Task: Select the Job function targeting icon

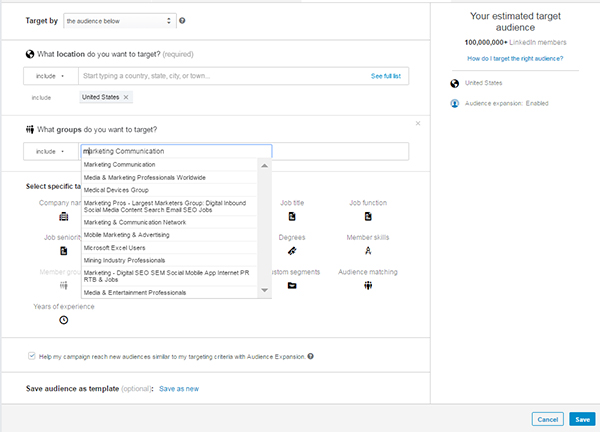Action: click(x=368, y=216)
